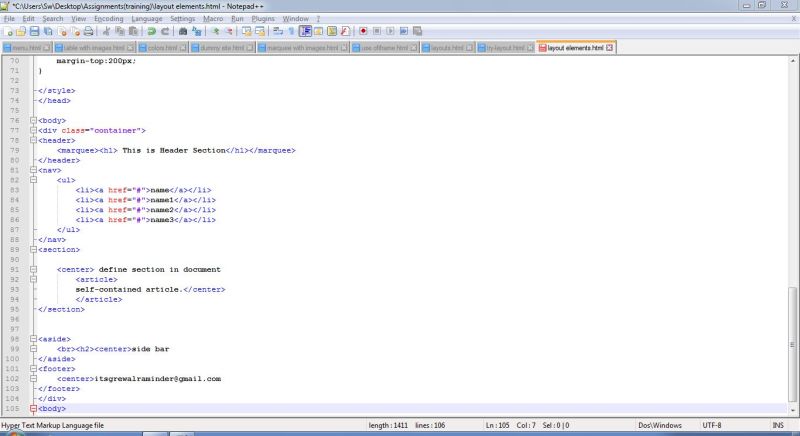Toggle Synchronize Horizontal Scrolling

[x=260, y=32]
